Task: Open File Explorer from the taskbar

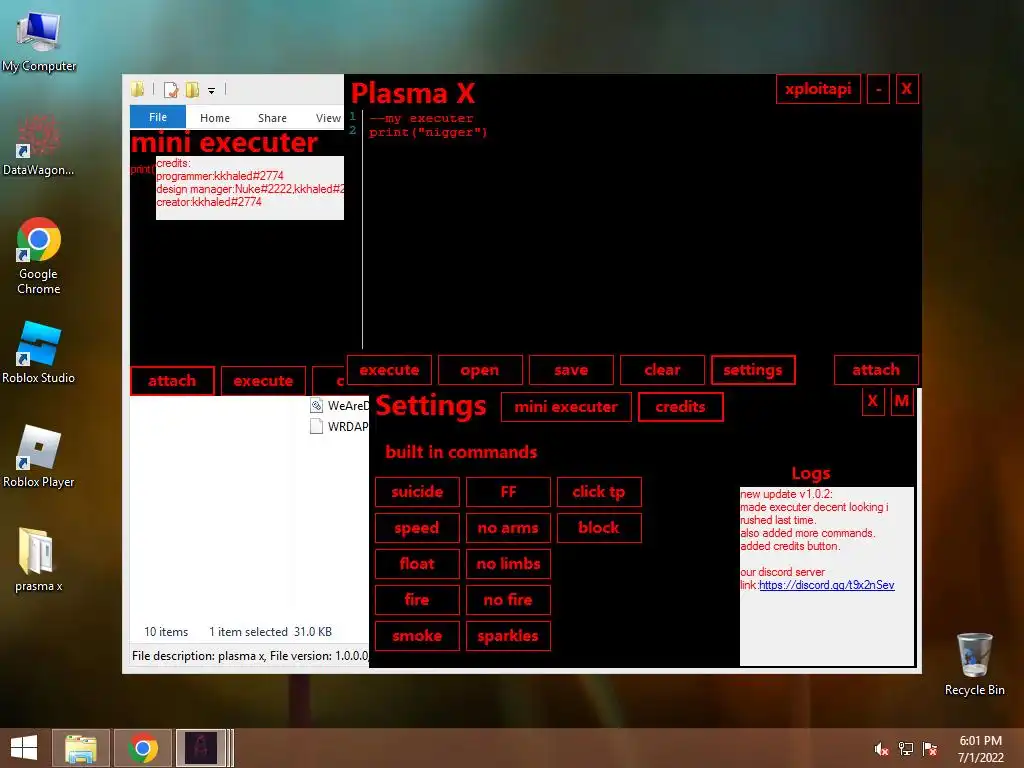Action: click(x=81, y=748)
